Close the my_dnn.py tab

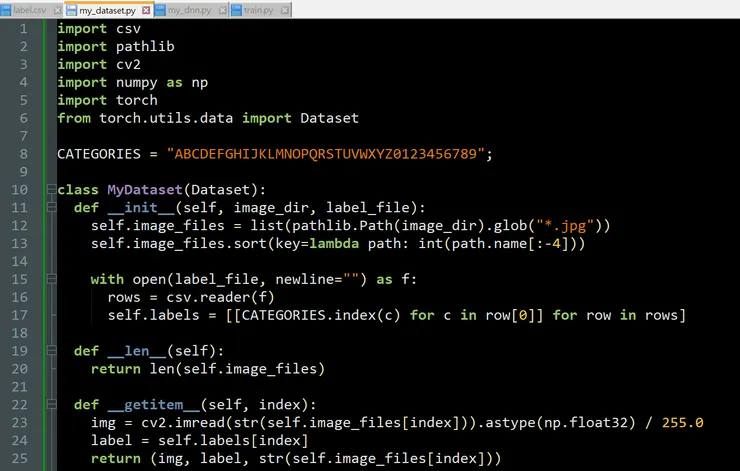(x=223, y=10)
